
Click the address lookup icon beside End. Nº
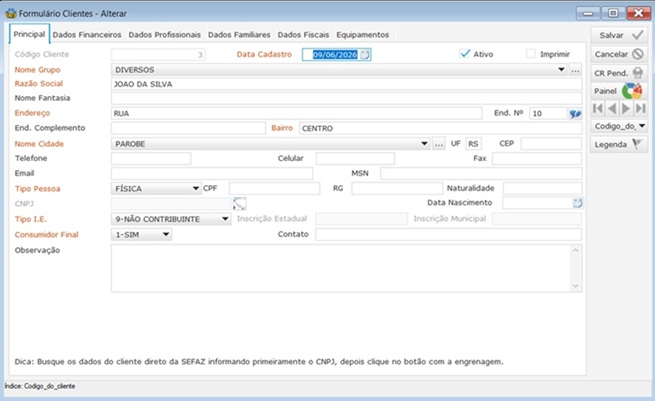coord(575,113)
